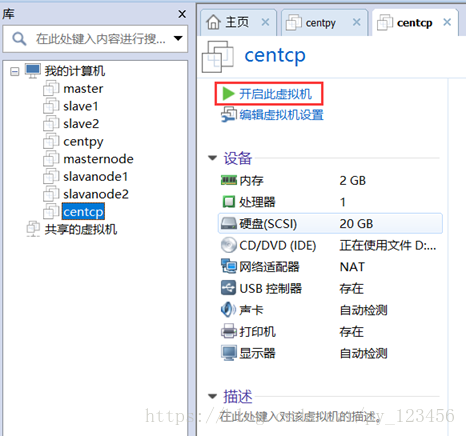
Task: Click the USB 控制器 存在 value
Action: coord(351,288)
